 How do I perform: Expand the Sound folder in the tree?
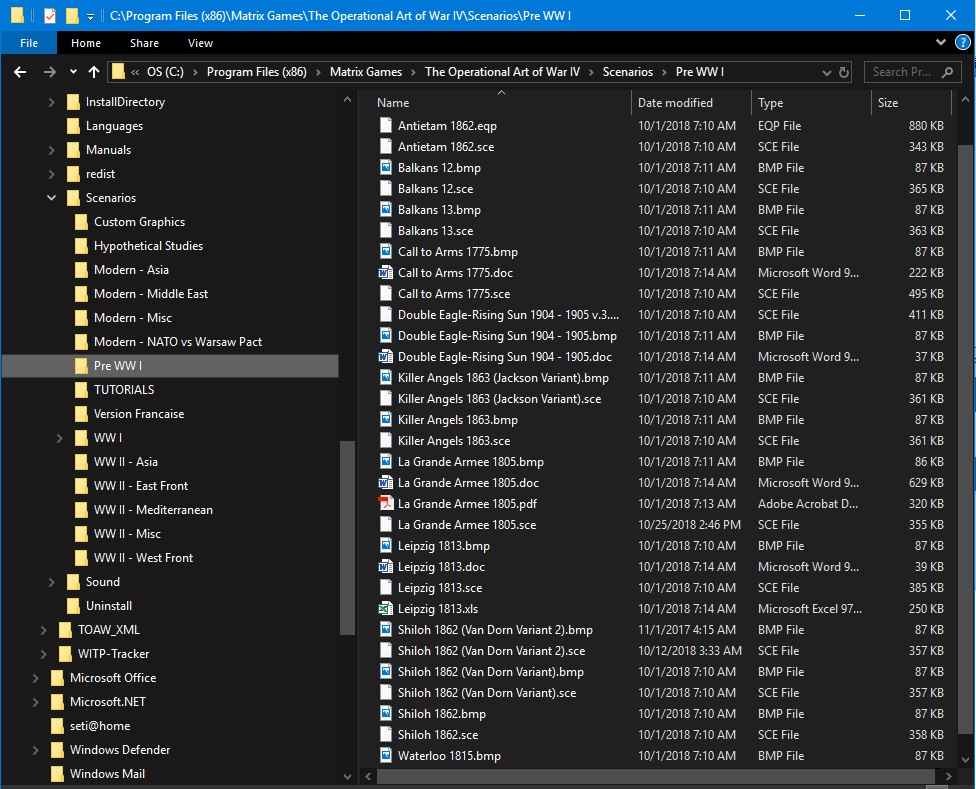point(52,582)
